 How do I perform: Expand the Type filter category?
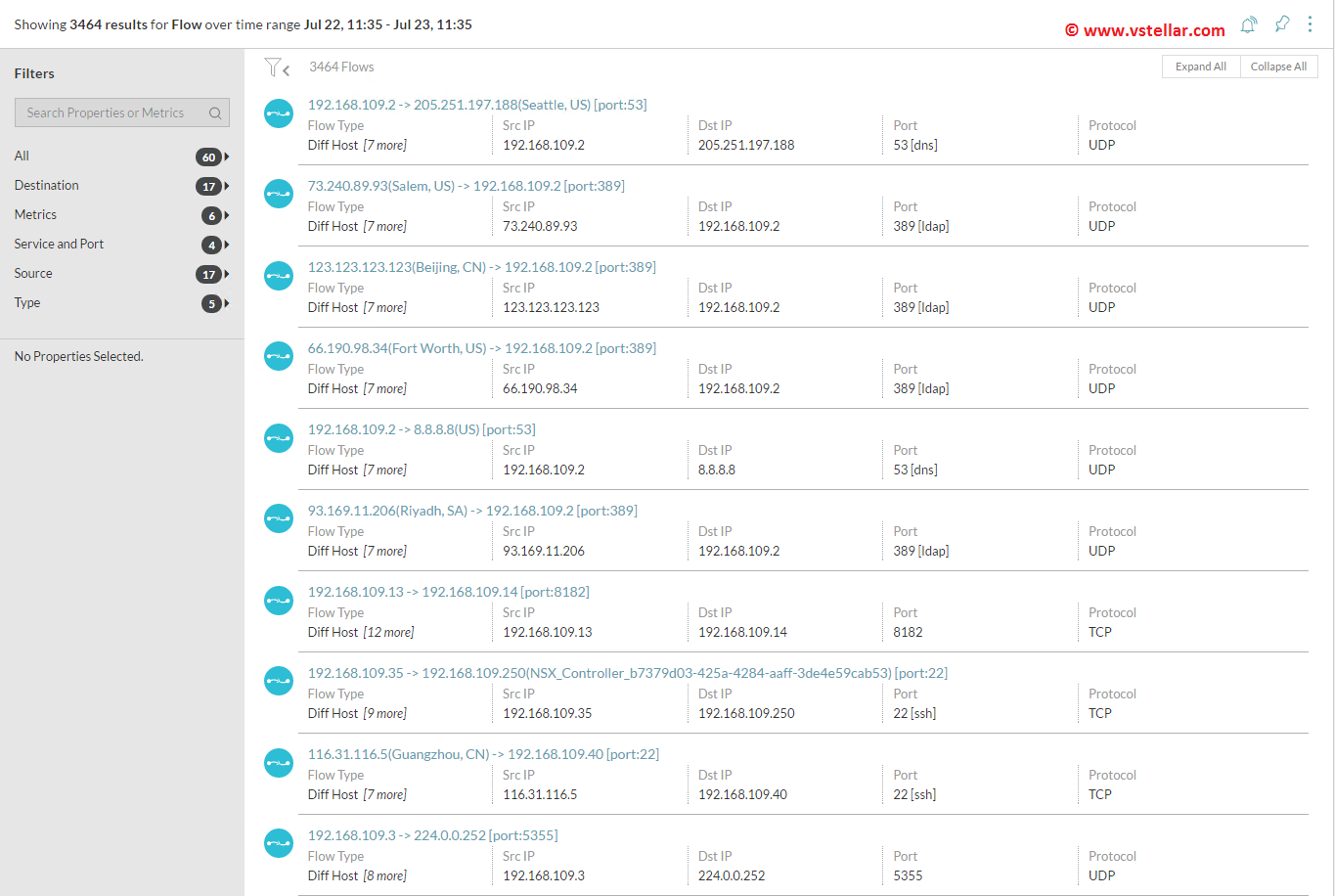(x=226, y=303)
